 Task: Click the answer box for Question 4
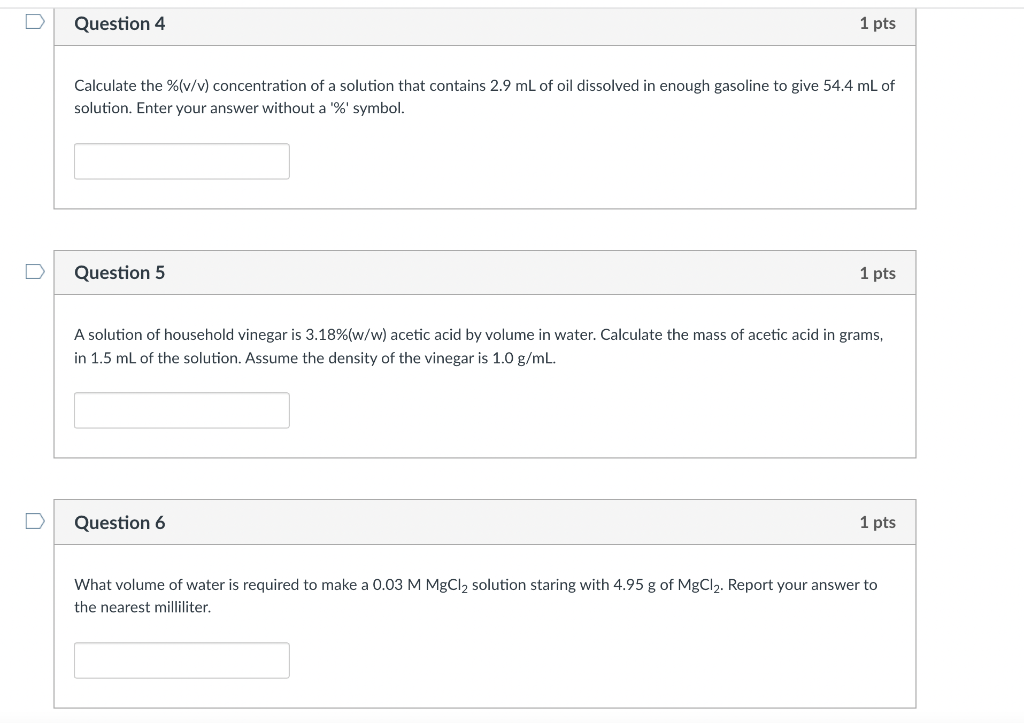[181, 160]
